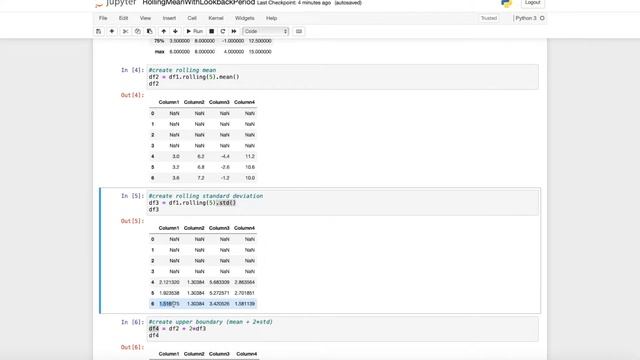Click into the In [4] rolling mean code cell
The image size is (640, 360).
coord(342,77)
